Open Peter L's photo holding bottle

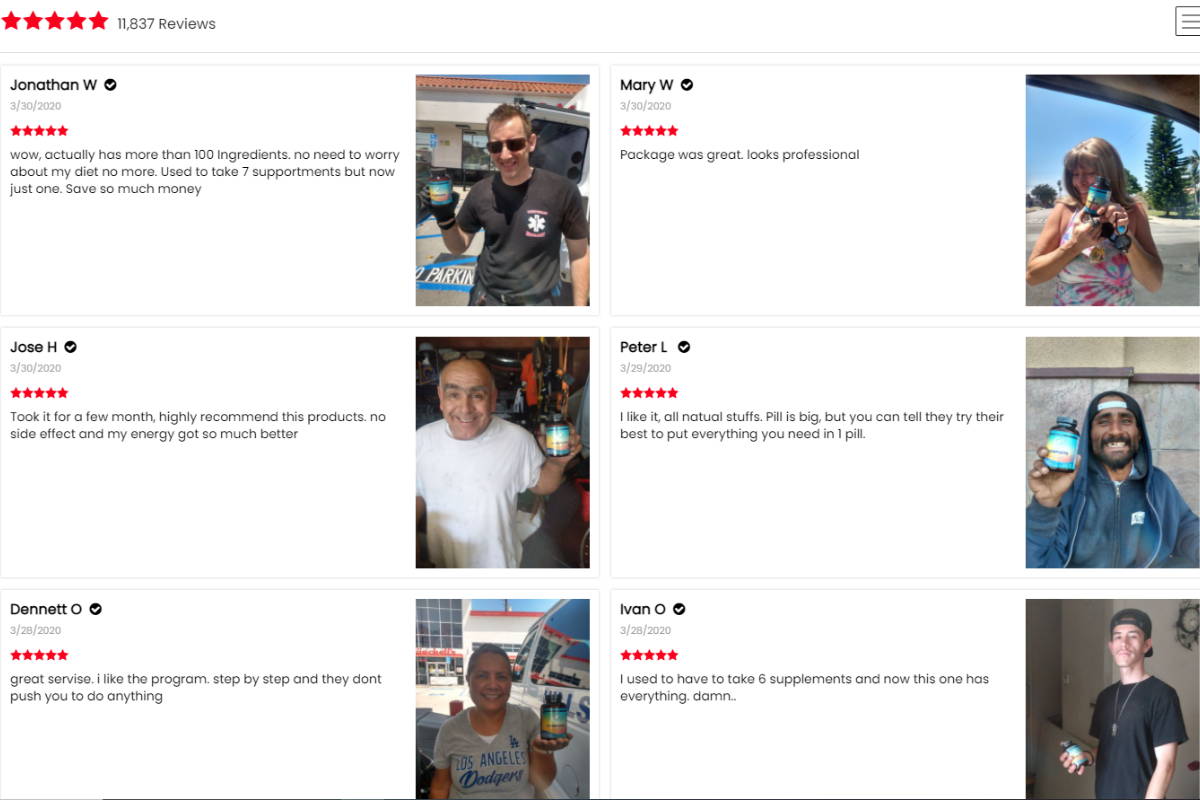(1112, 452)
